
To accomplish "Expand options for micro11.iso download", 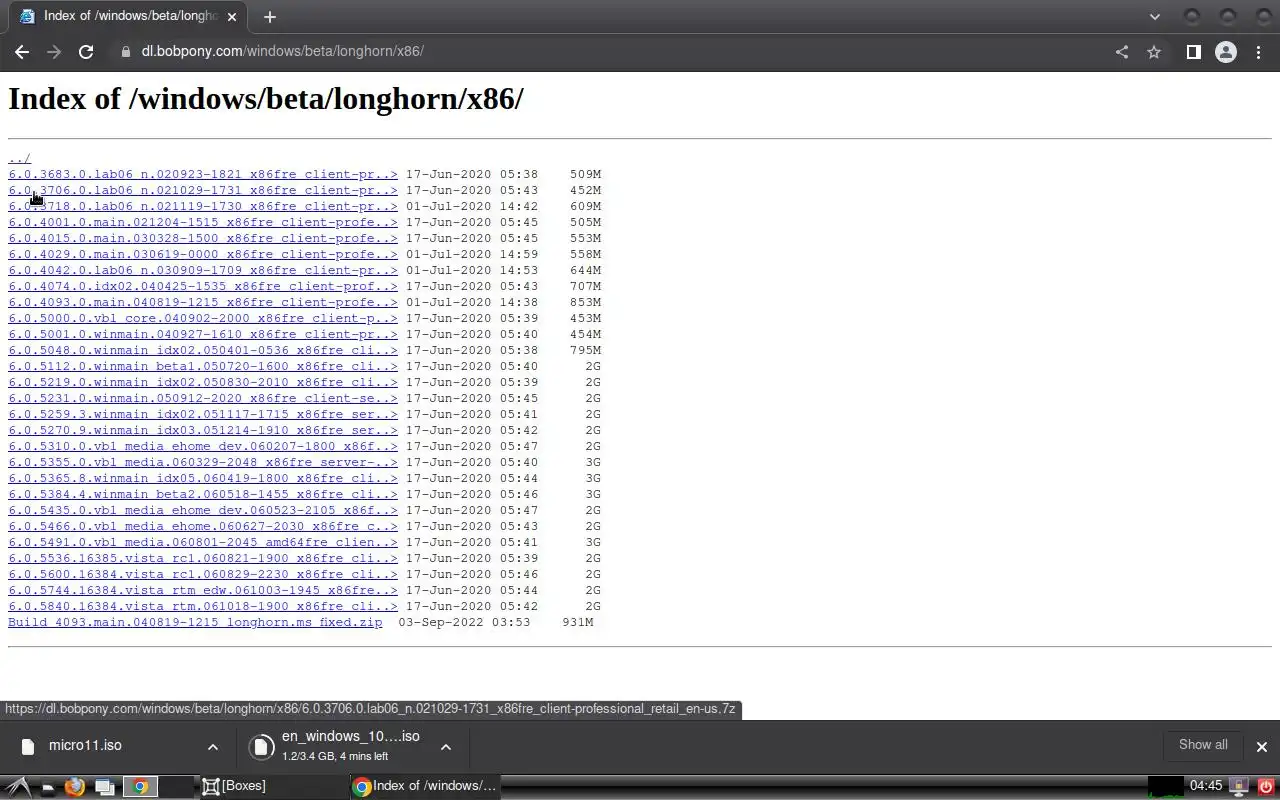I will 213,747.
